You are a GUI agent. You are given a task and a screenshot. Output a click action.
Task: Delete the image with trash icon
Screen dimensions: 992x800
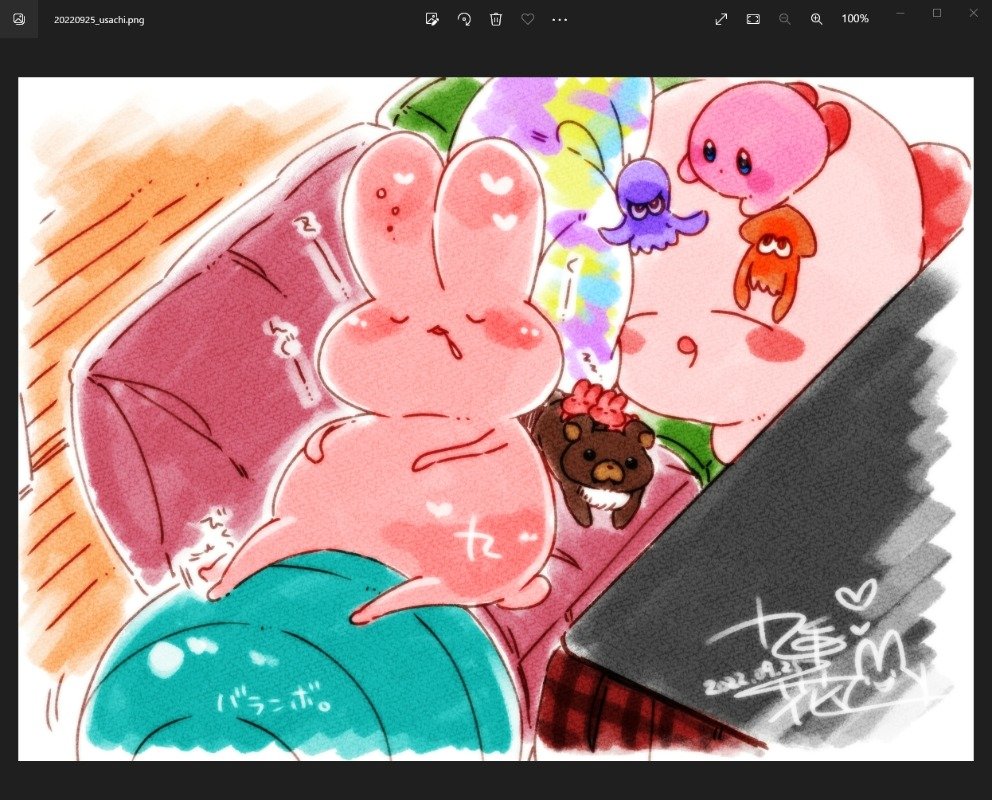496,19
